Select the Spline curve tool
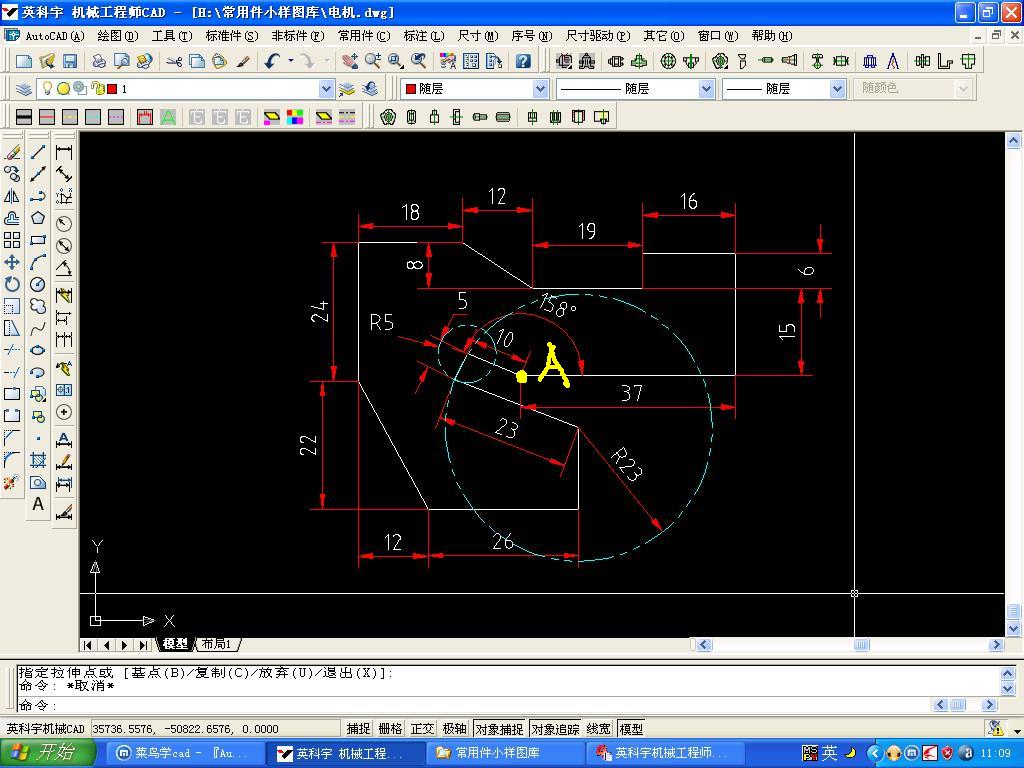1024x768 pixels. pos(38,328)
